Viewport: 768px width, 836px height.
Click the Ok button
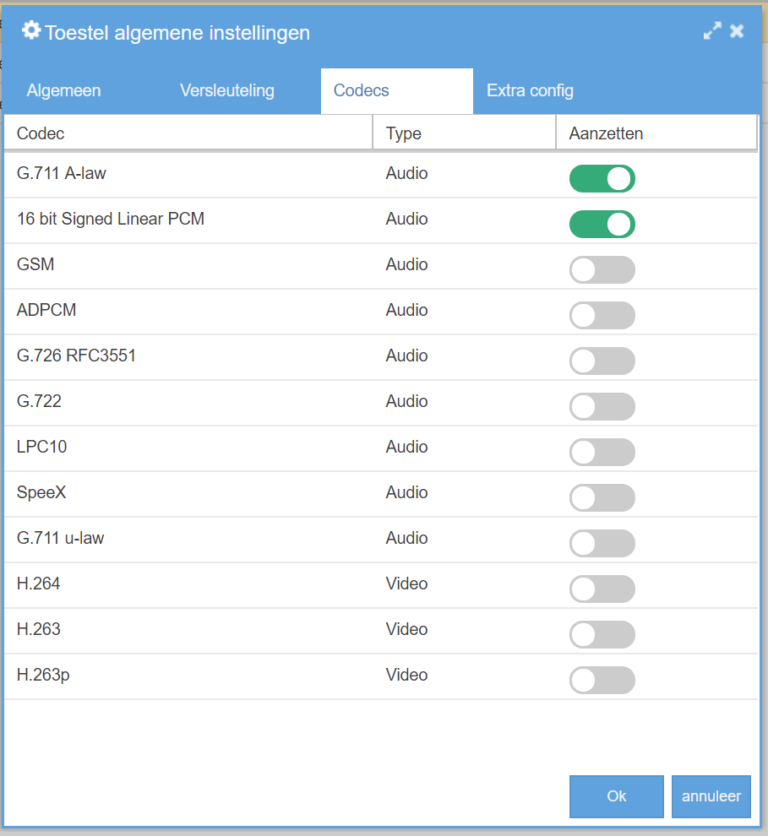point(616,797)
